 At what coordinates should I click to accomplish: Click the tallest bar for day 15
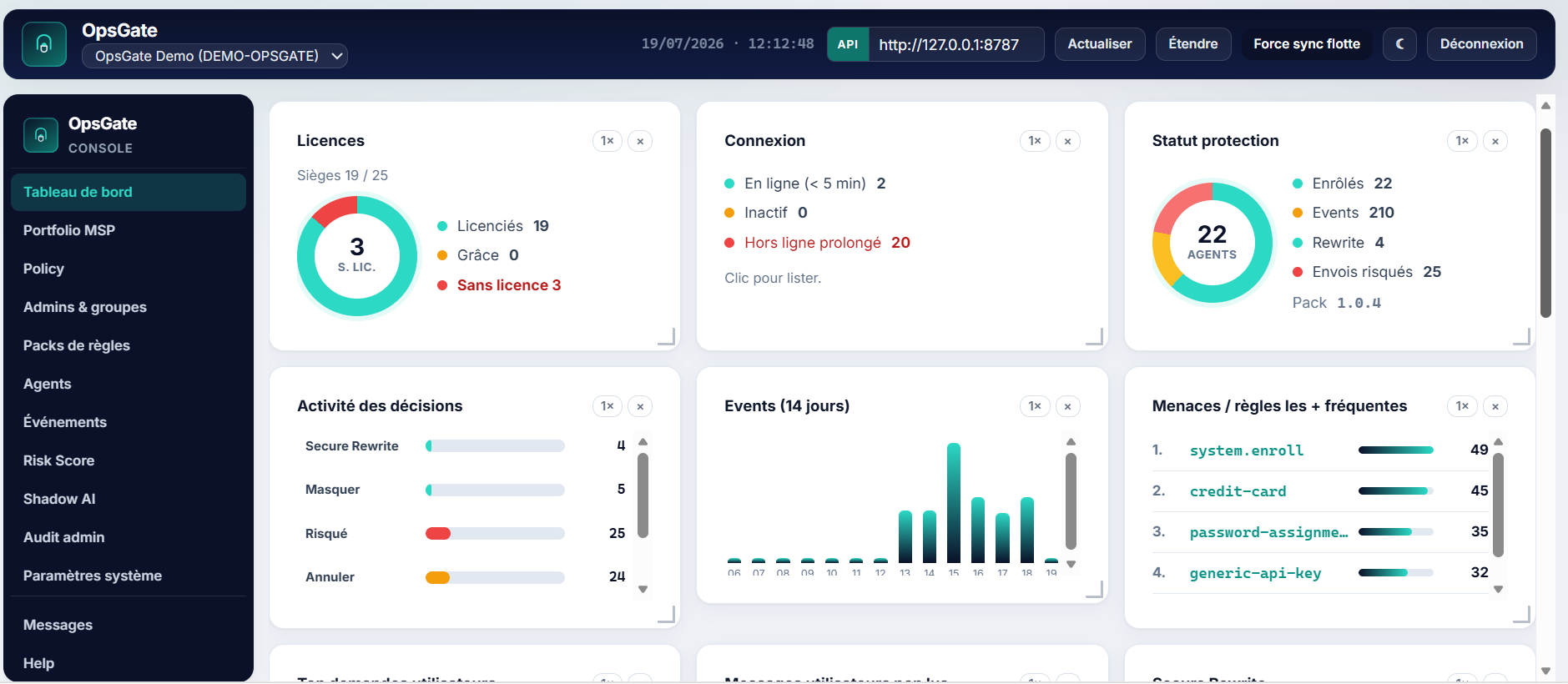coord(953,503)
